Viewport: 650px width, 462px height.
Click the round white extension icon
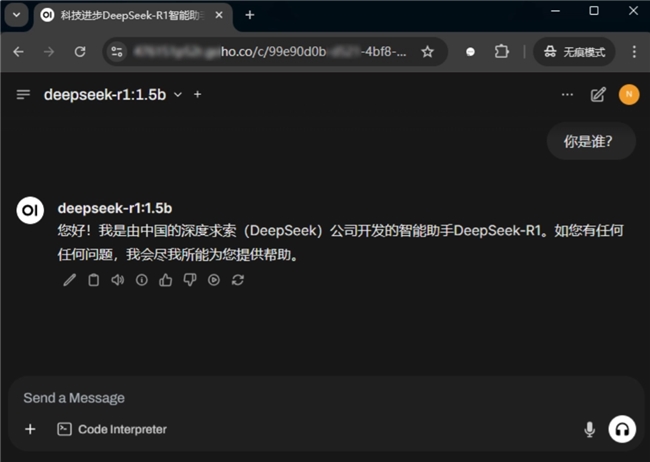tap(470, 52)
